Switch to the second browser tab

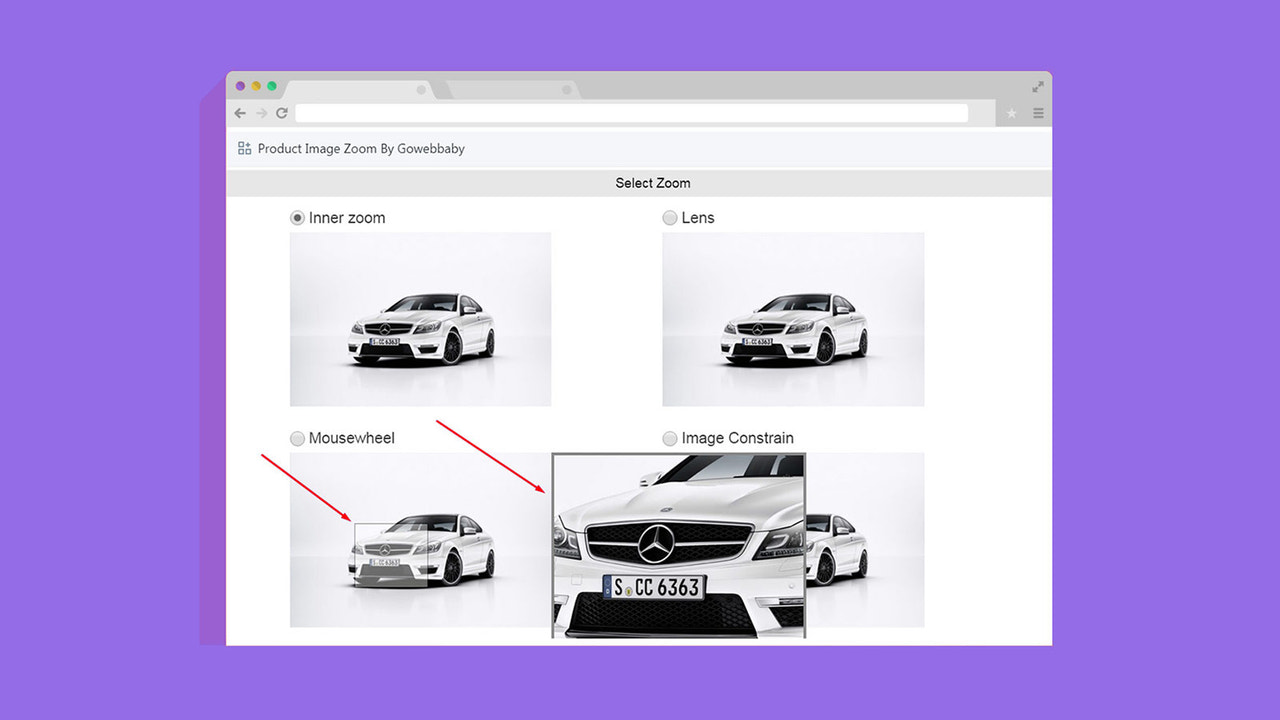tap(510, 88)
